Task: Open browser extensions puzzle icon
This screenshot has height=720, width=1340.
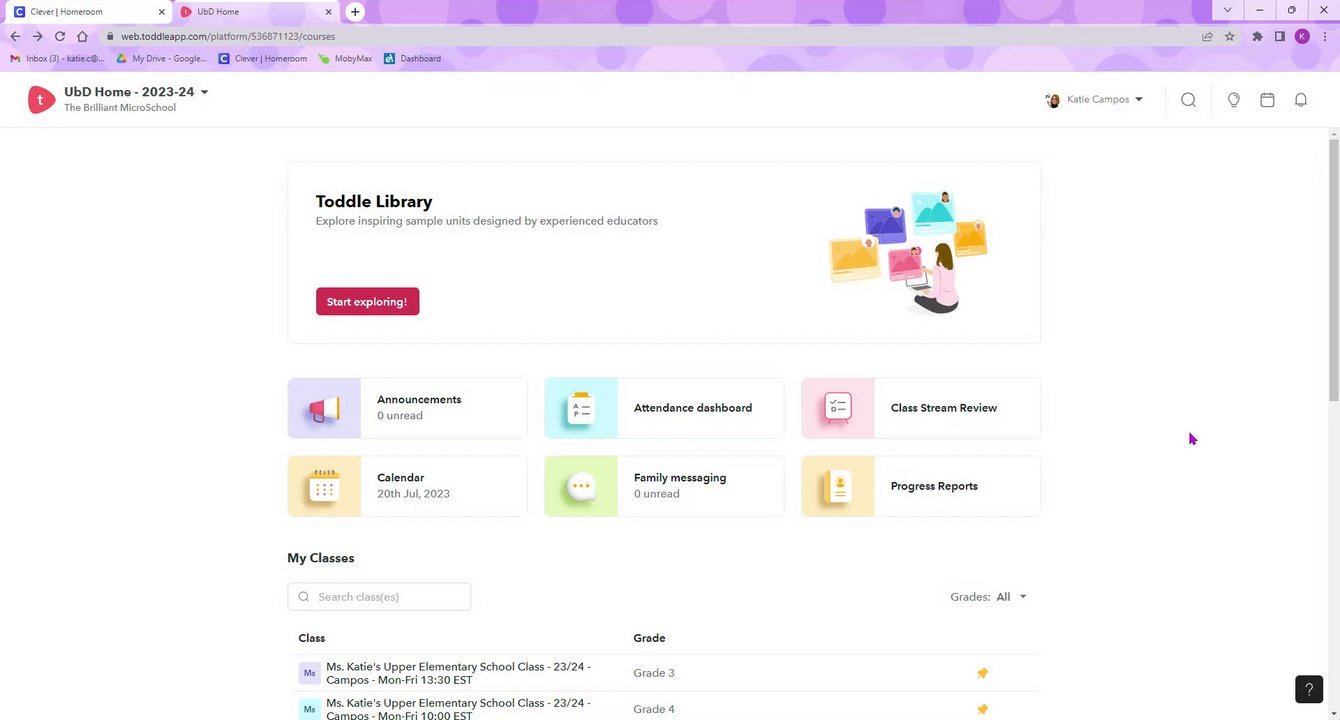Action: click(x=1257, y=36)
